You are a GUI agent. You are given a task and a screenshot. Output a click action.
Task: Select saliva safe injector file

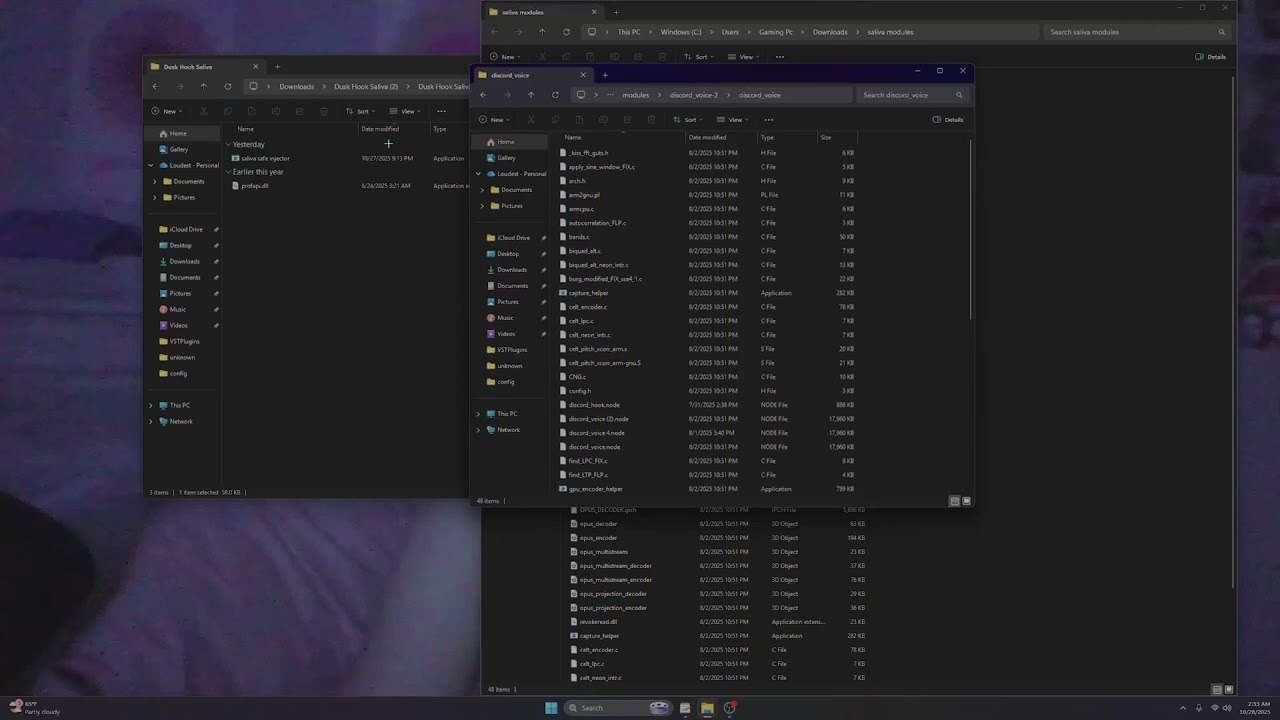pyautogui.click(x=265, y=158)
